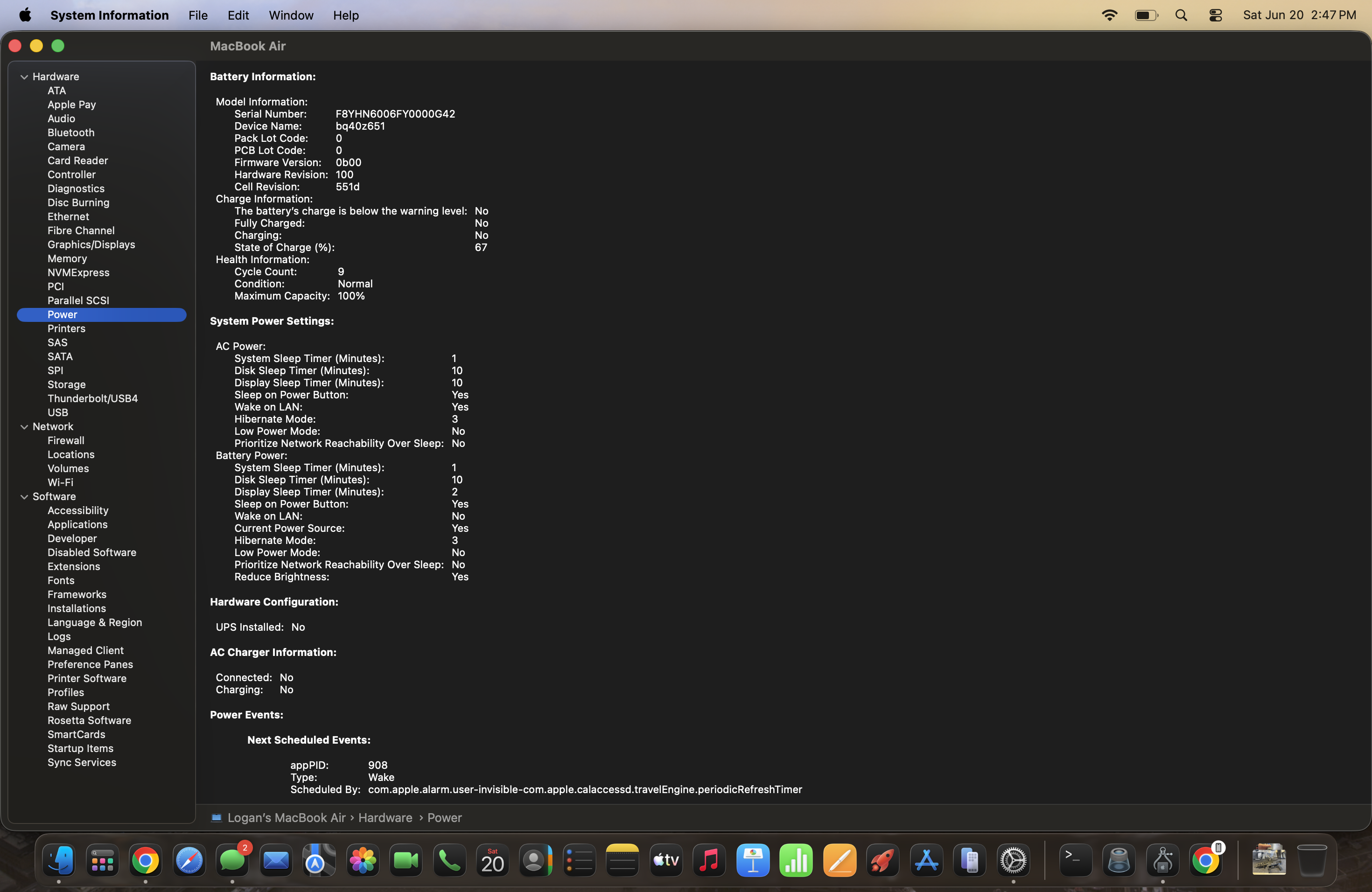Open Calendar from the Dock
The width and height of the screenshot is (1372, 892).
(x=493, y=860)
